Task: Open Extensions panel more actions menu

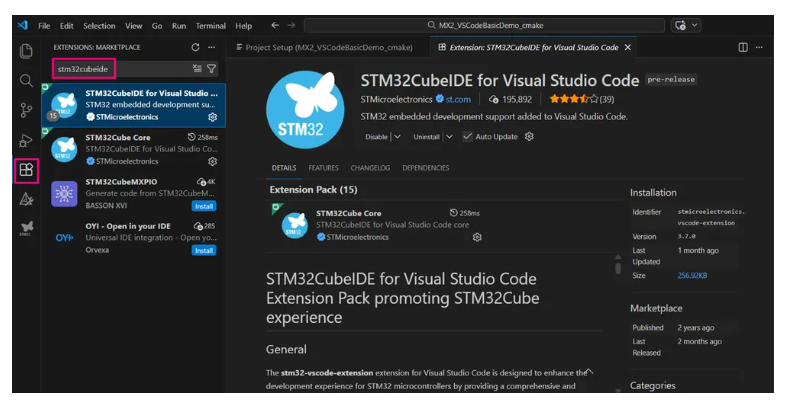Action: pyautogui.click(x=212, y=47)
